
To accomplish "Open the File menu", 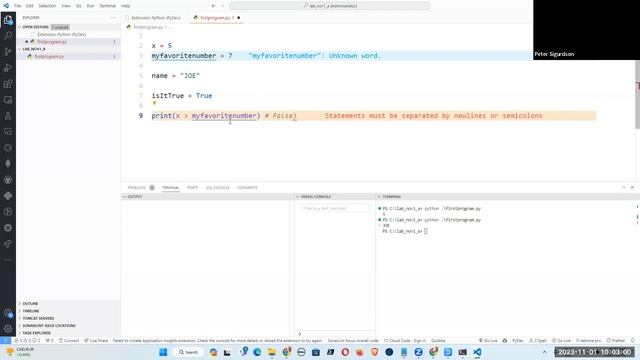I will (18, 6).
